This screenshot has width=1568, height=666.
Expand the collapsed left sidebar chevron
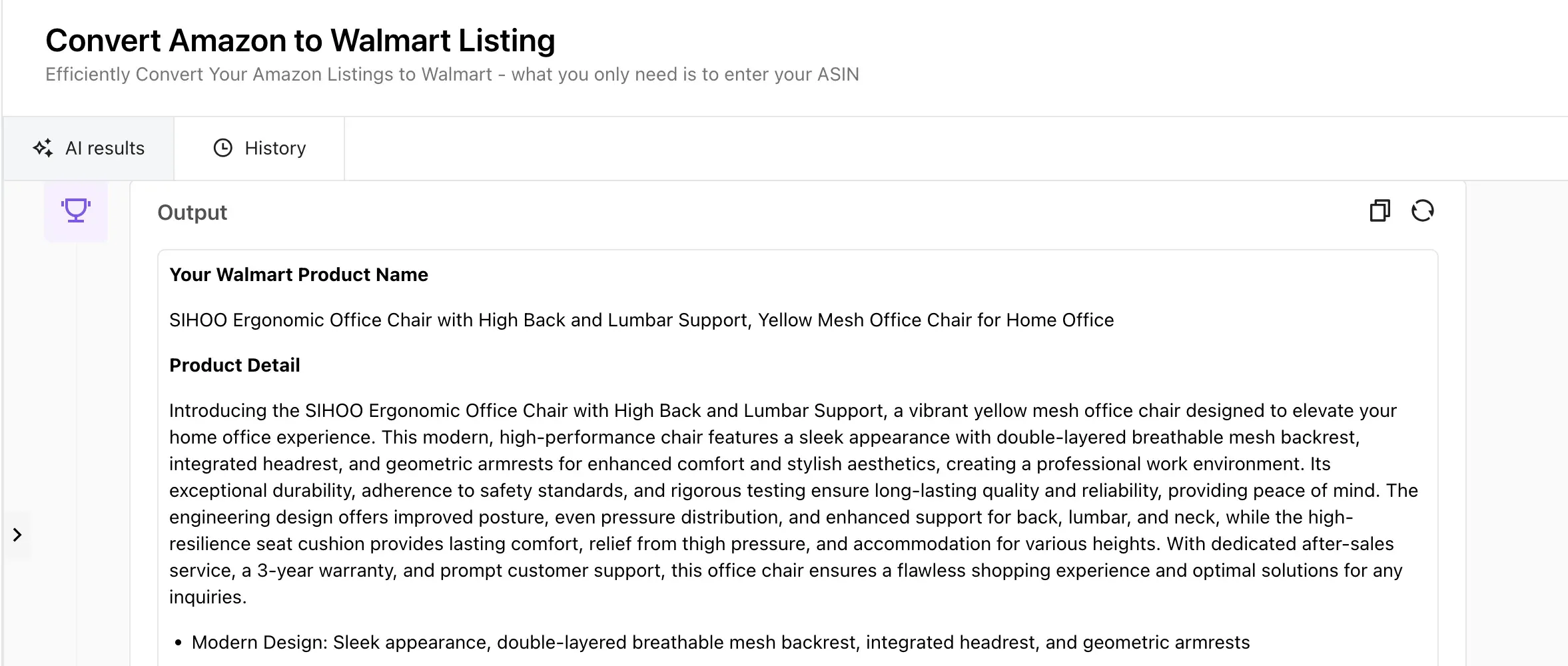[18, 535]
